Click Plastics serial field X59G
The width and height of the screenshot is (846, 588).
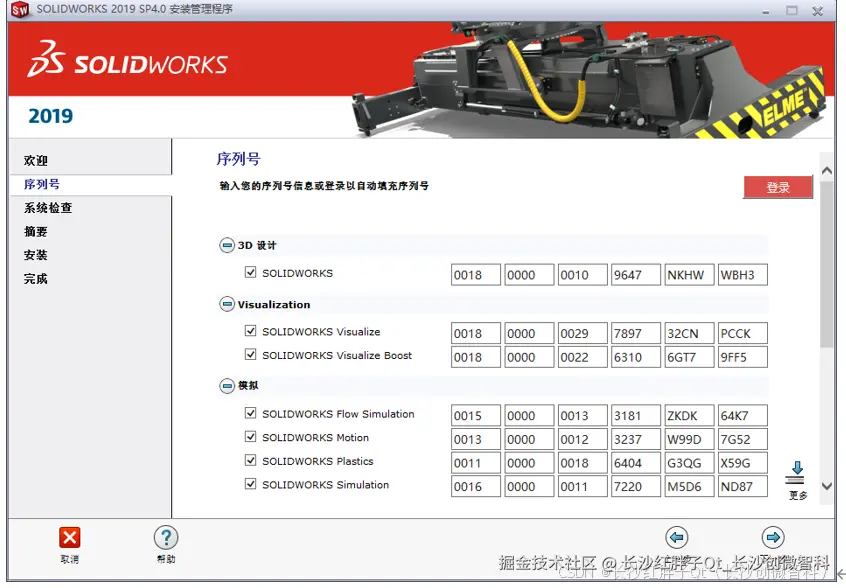[x=743, y=463]
